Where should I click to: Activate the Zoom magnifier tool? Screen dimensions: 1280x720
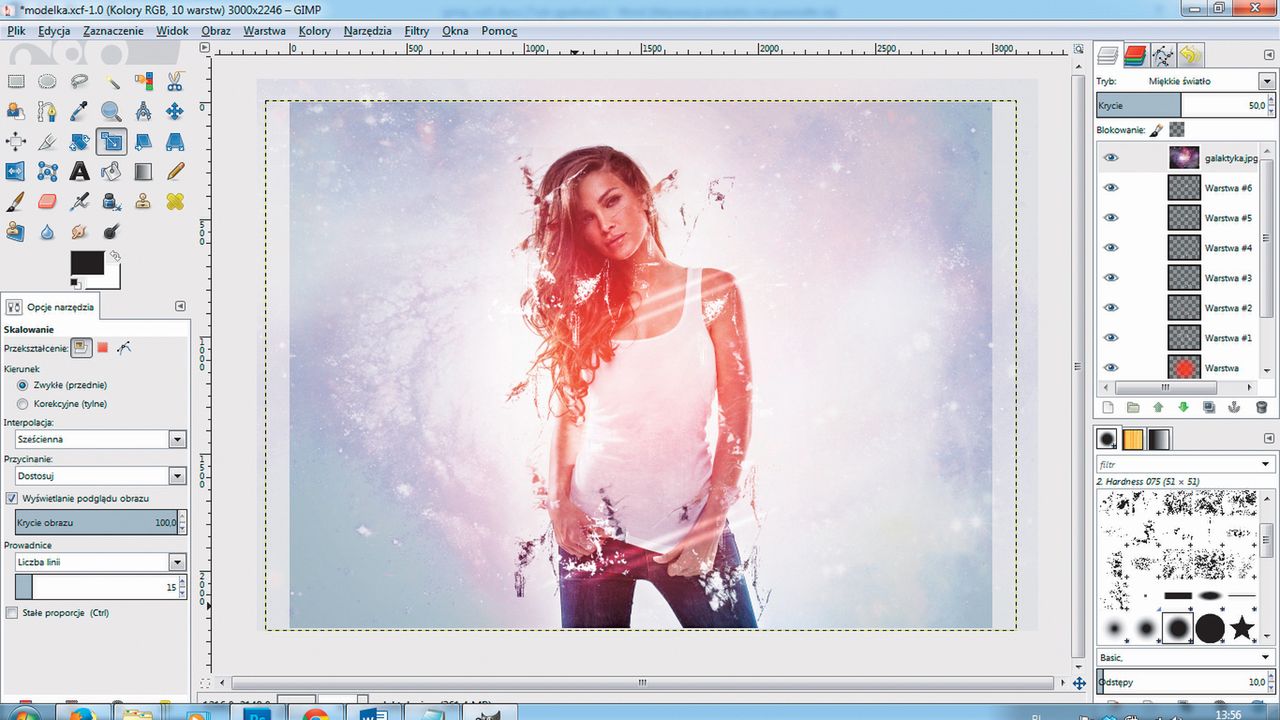coord(111,112)
